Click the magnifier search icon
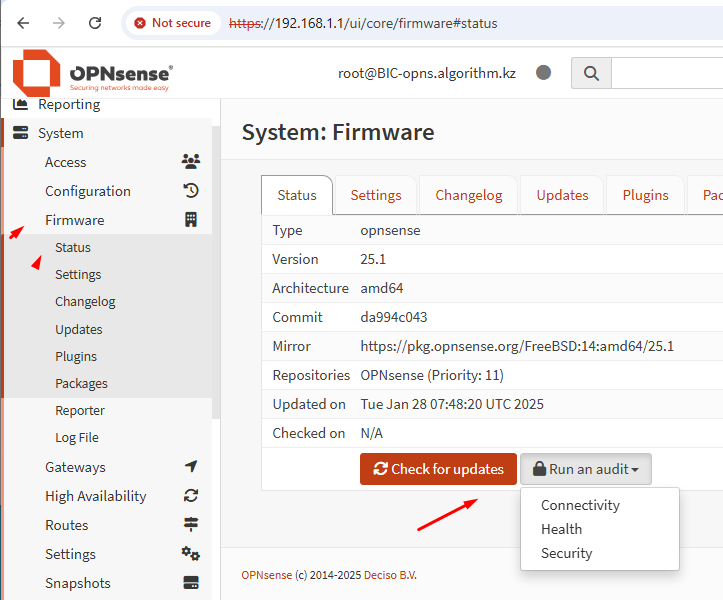 [591, 73]
